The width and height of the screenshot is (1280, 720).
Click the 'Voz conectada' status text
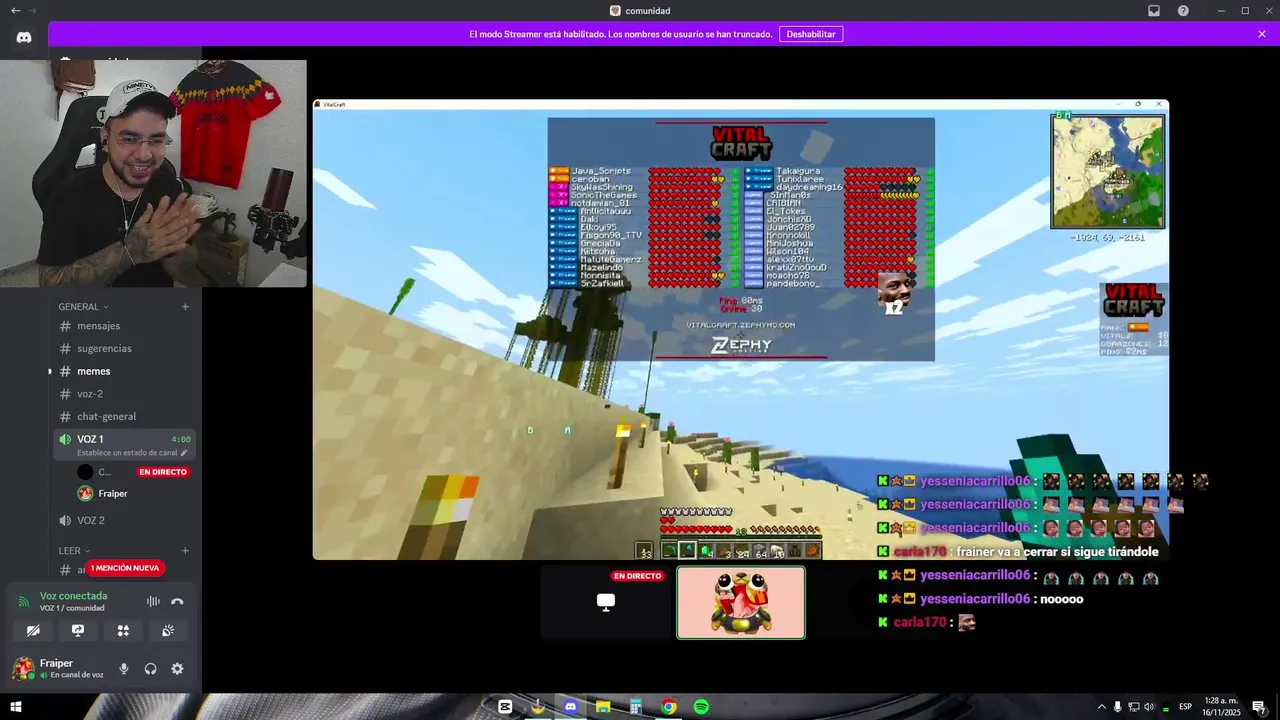click(73, 596)
